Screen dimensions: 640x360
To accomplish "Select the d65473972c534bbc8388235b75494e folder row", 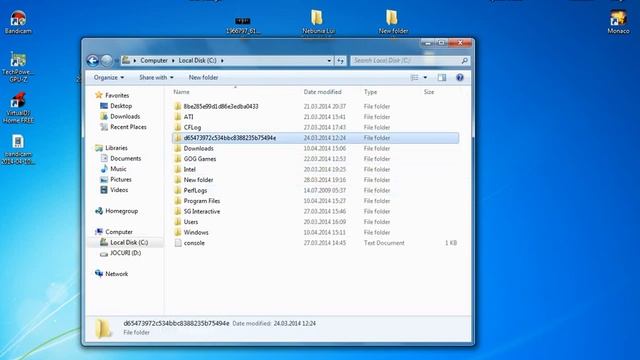I will pos(316,138).
